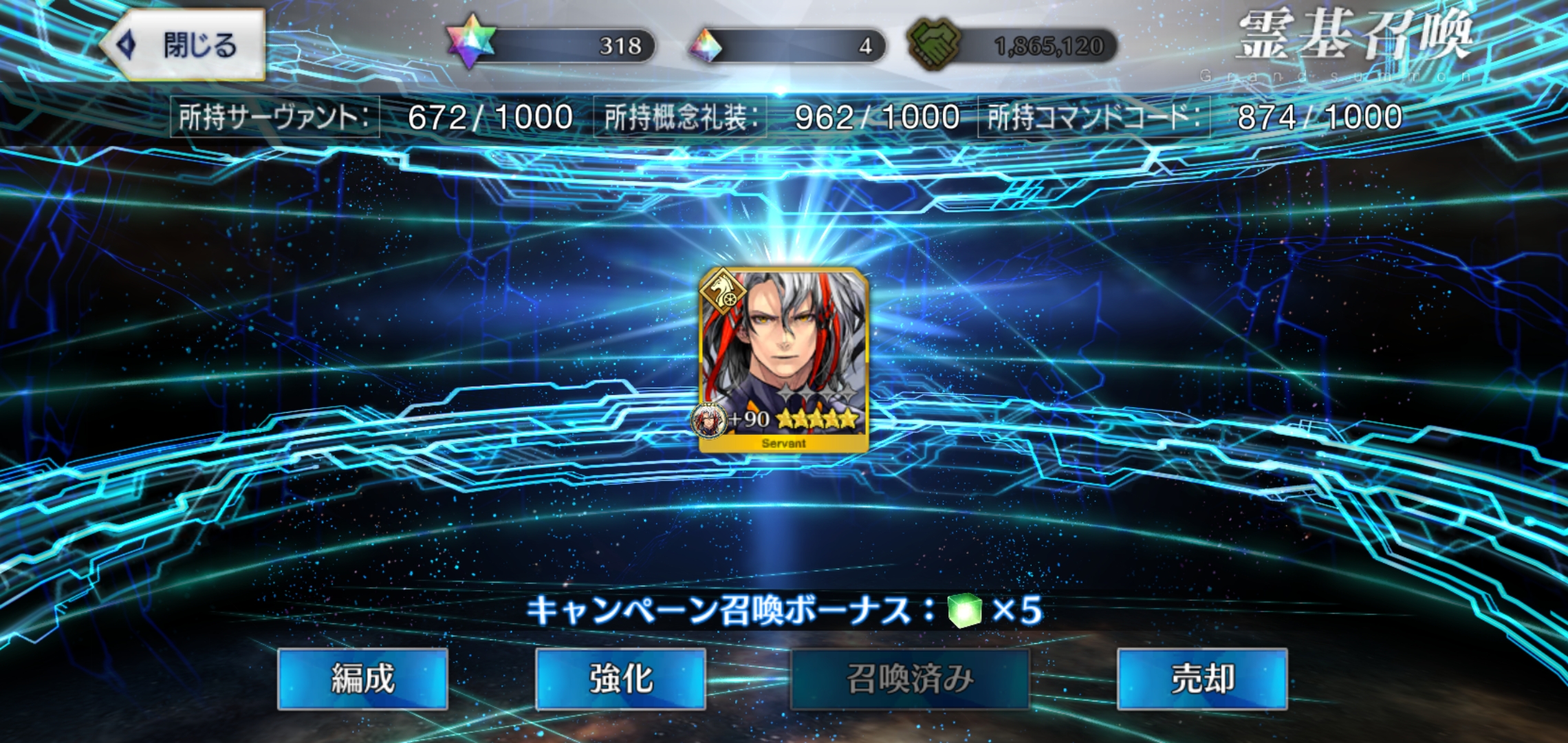Screen dimensions: 1568x743
Task: Open the 売却 sell menu
Action: pos(1202,679)
